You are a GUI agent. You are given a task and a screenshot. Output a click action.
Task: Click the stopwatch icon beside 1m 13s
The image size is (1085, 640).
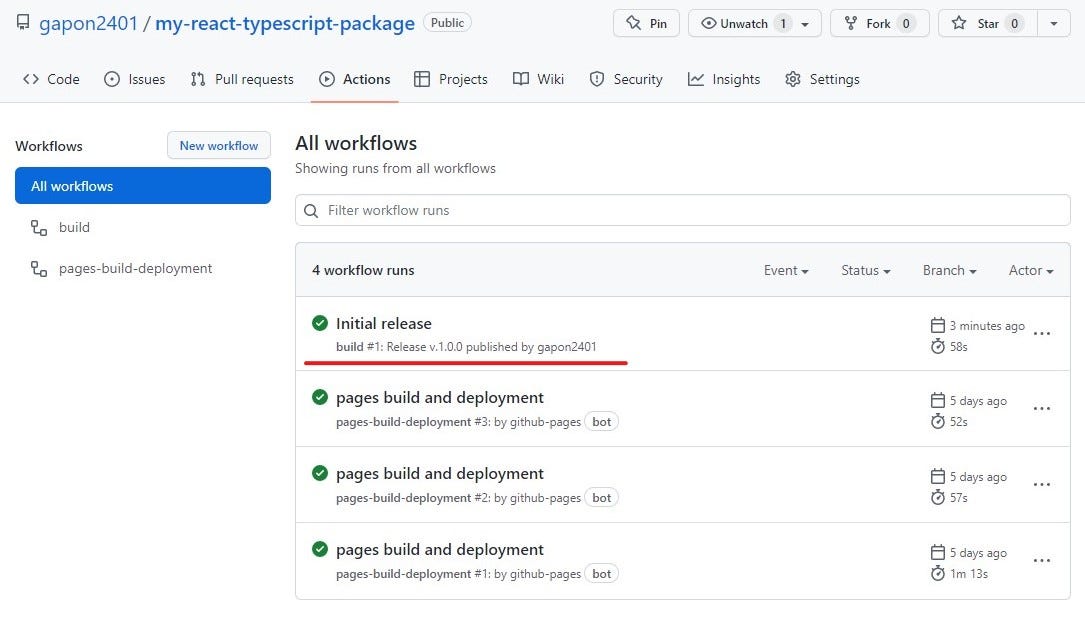coord(938,574)
